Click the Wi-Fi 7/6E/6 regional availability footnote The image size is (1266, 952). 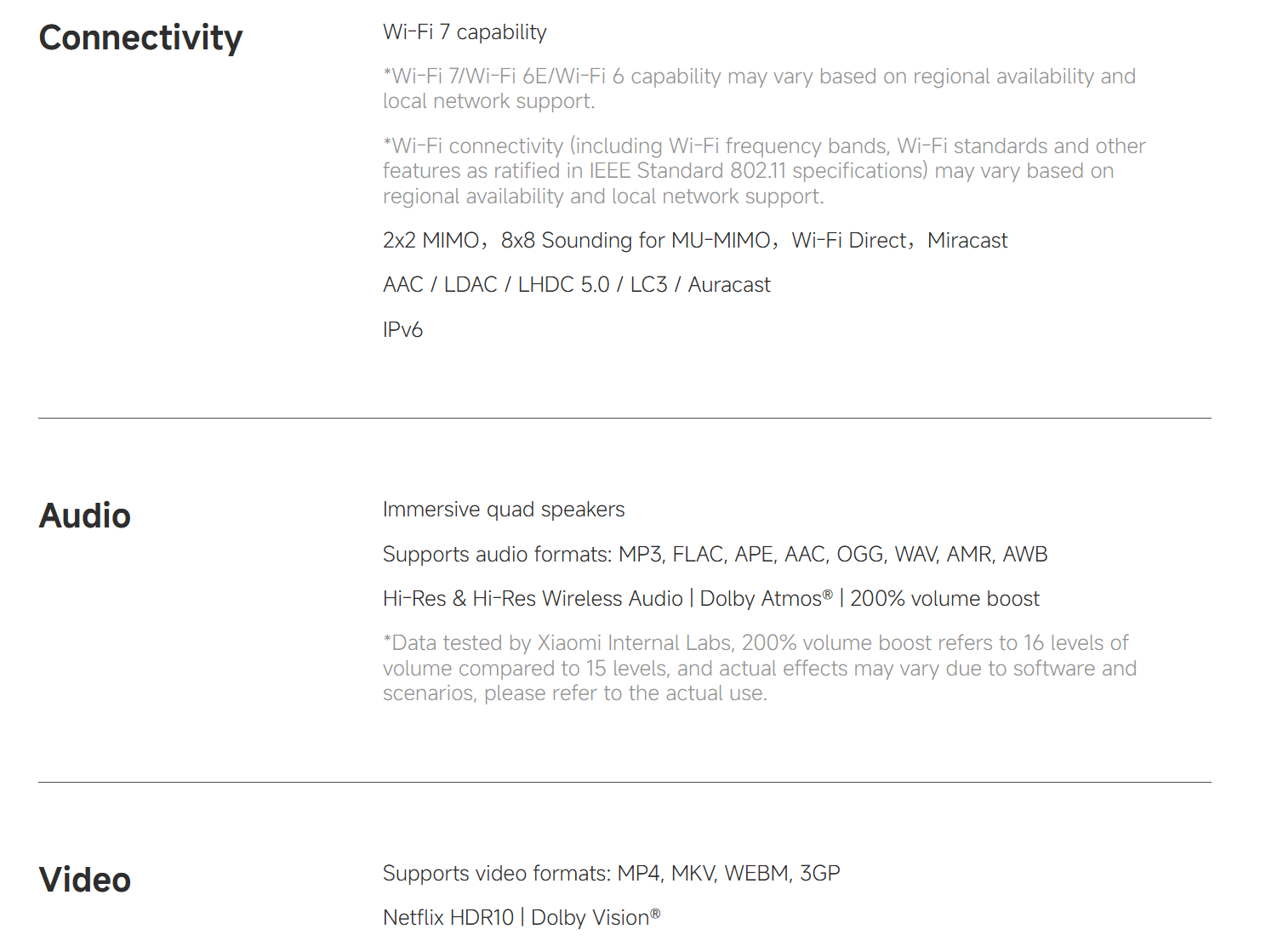coord(759,88)
